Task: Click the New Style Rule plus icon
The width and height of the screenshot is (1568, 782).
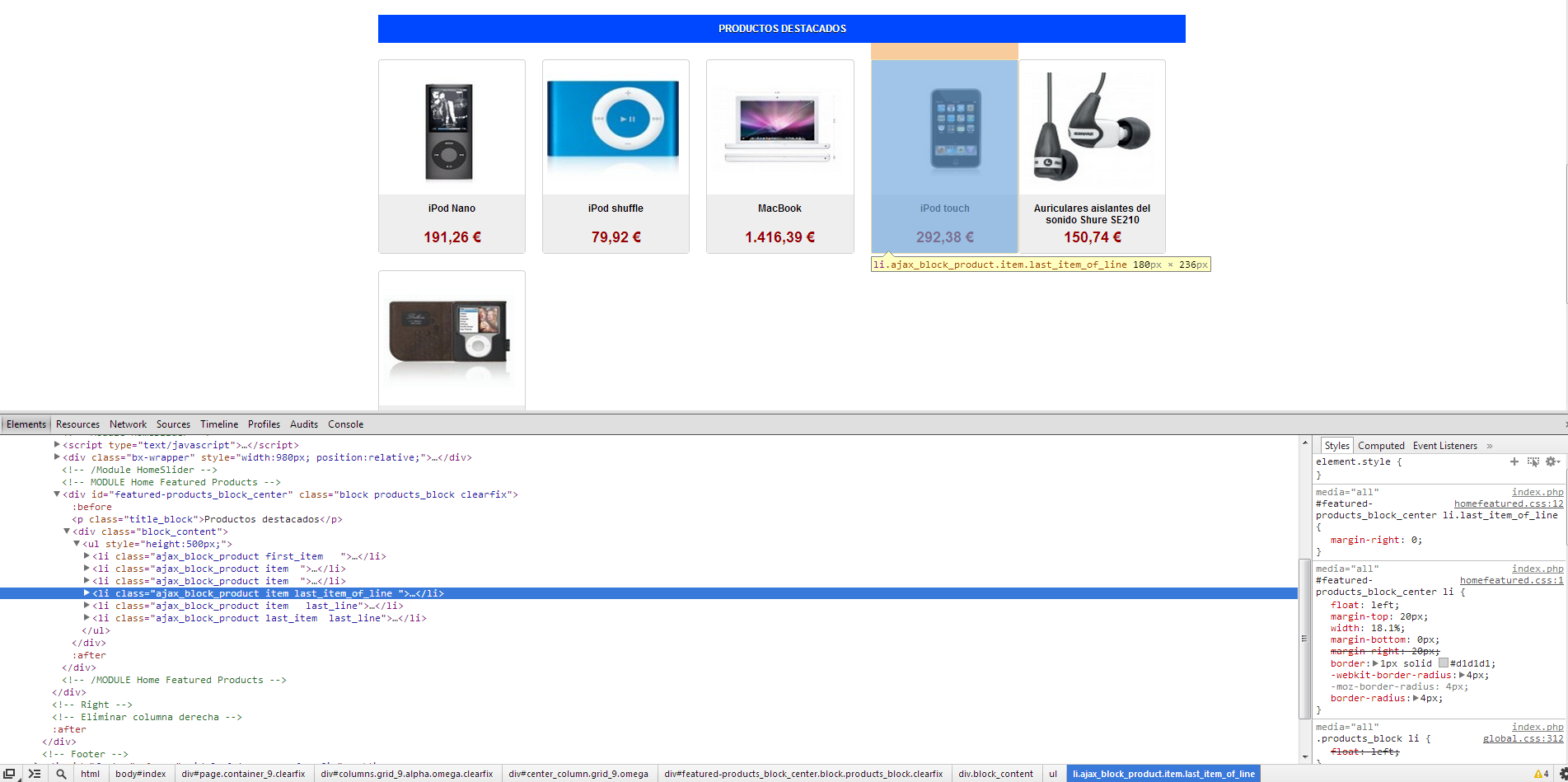Action: (1514, 461)
